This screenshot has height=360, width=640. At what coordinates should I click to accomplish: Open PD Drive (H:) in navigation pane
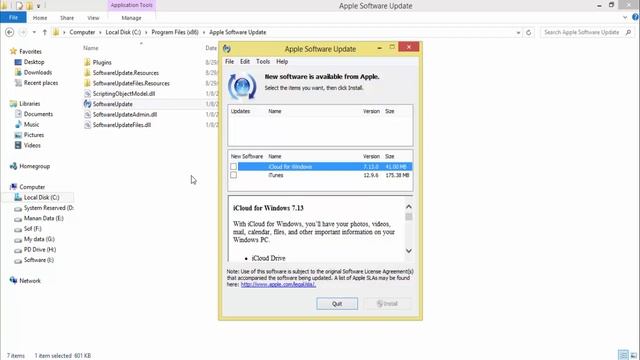click(40, 249)
